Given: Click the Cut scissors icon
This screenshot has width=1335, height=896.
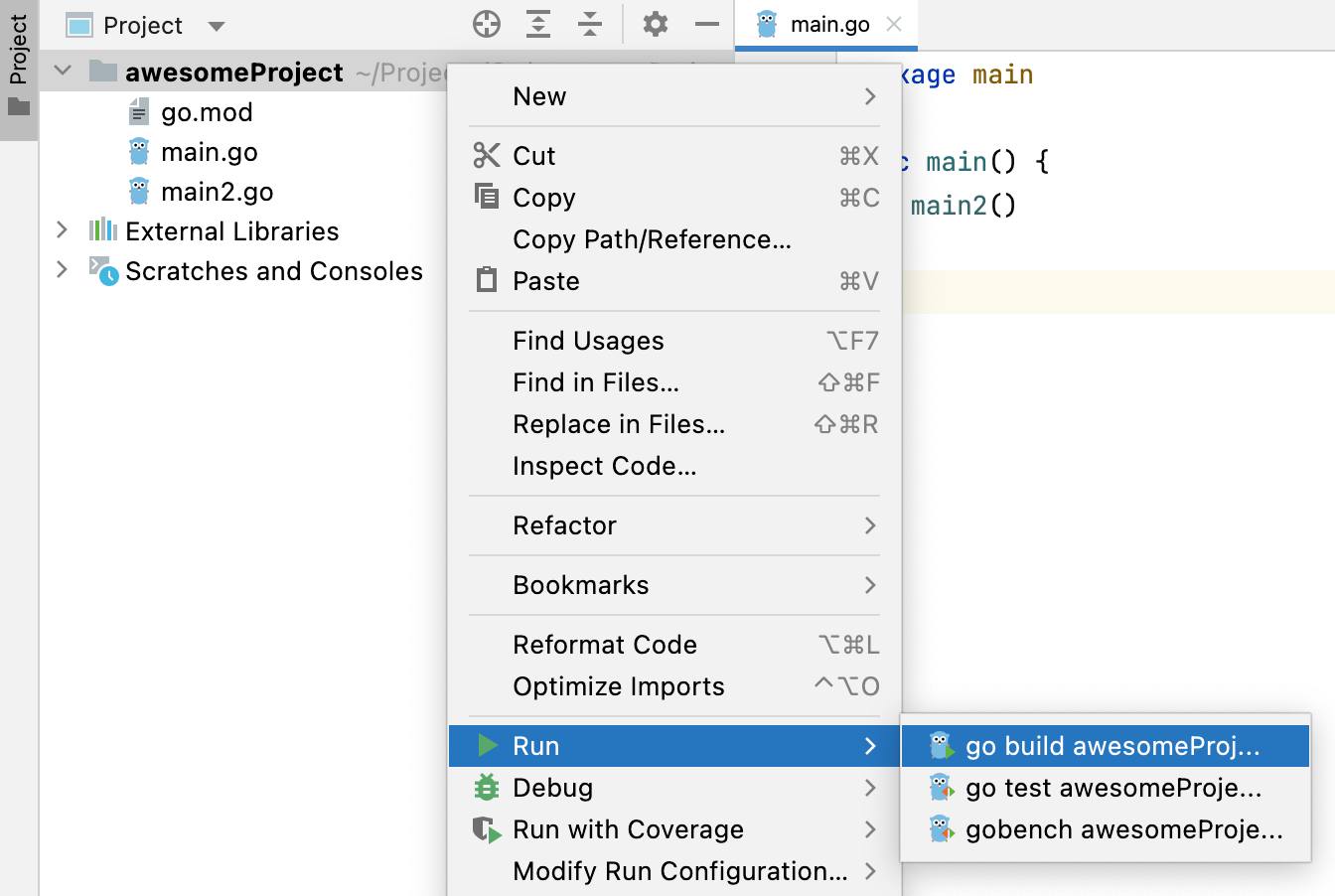Looking at the screenshot, I should coord(487,156).
